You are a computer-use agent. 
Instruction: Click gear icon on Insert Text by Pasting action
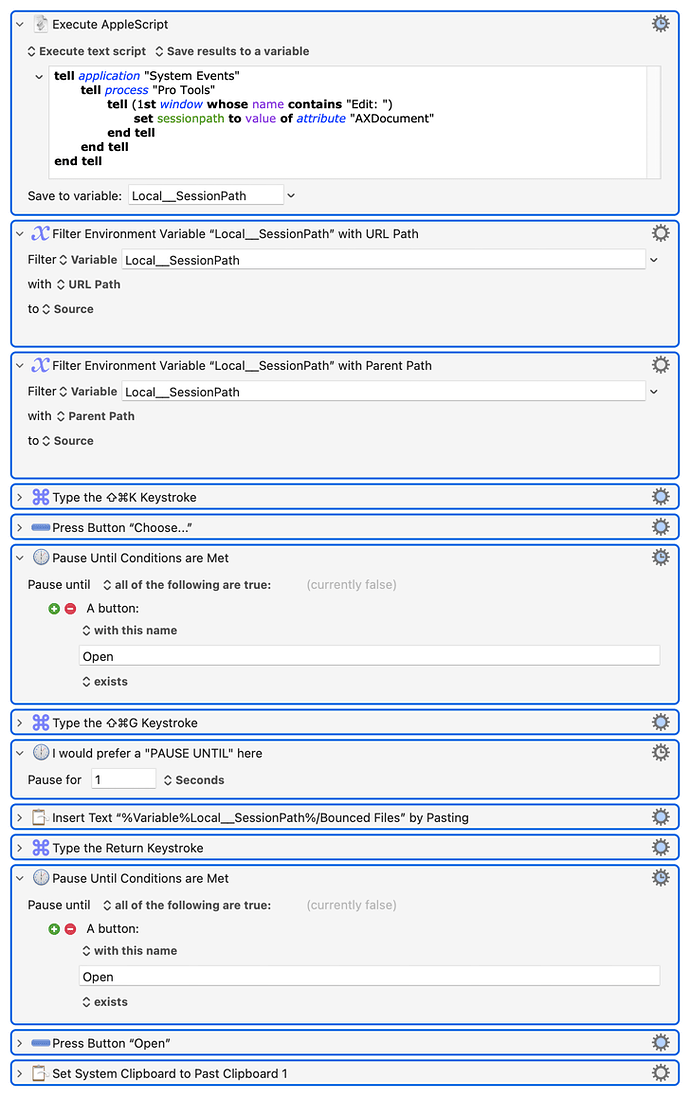(660, 817)
